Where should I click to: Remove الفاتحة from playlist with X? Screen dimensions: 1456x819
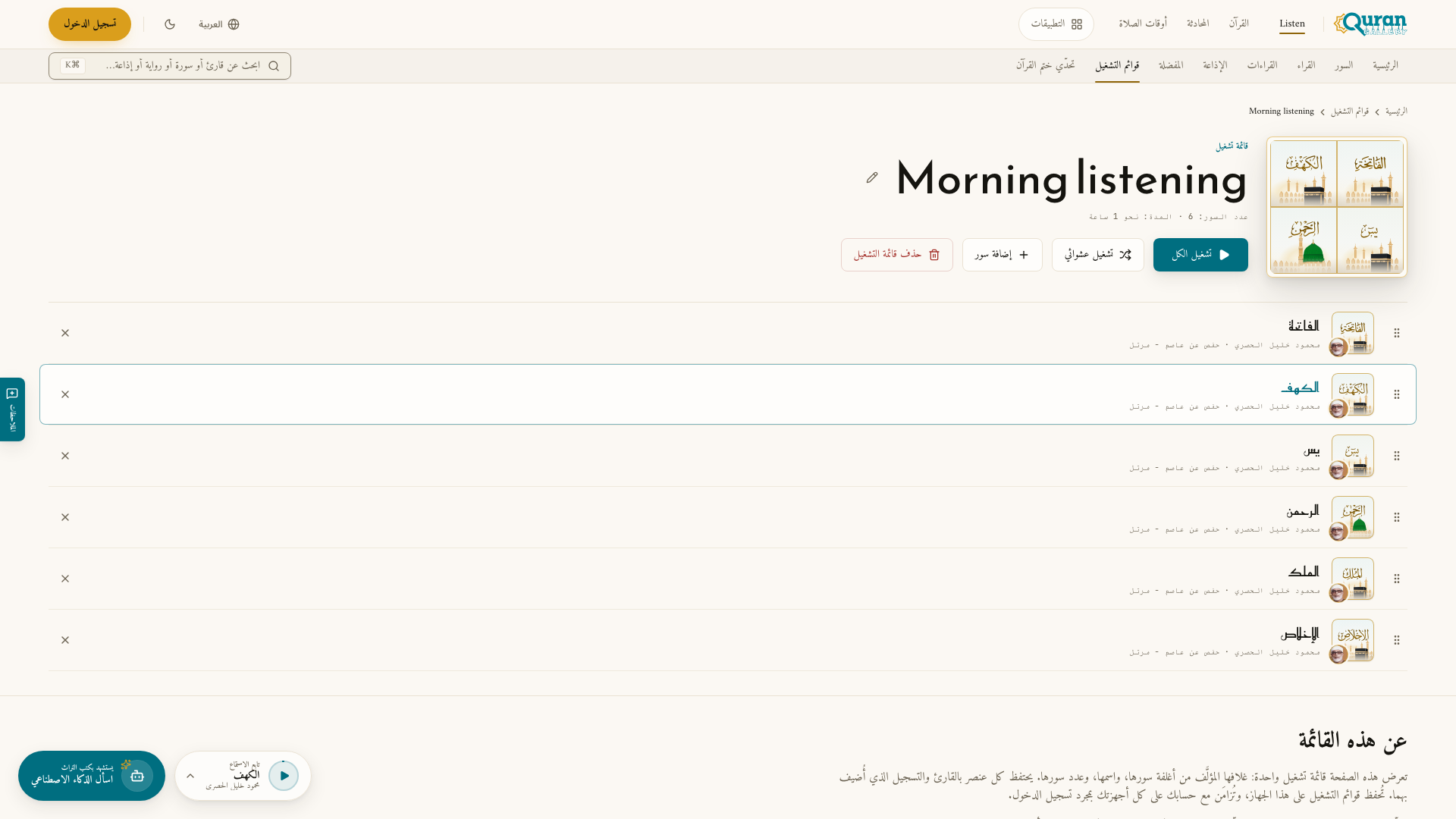65,333
